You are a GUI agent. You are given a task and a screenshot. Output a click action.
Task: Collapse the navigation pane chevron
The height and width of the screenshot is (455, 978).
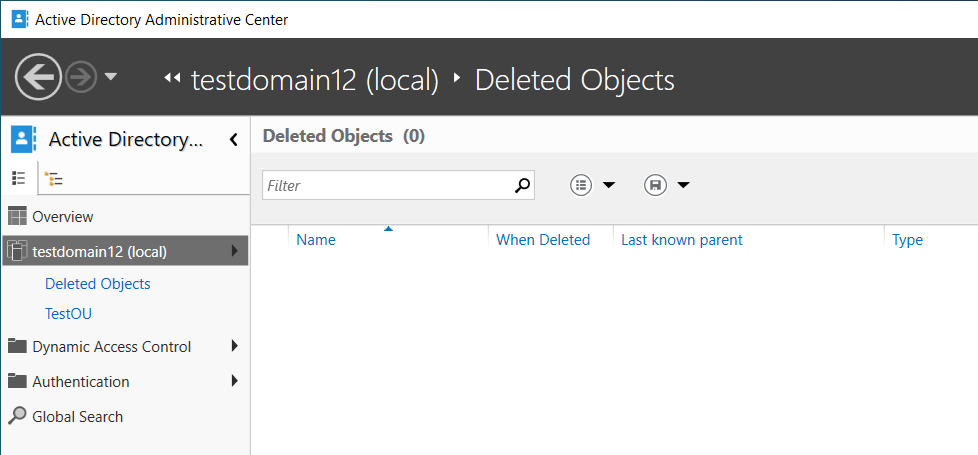pos(234,139)
